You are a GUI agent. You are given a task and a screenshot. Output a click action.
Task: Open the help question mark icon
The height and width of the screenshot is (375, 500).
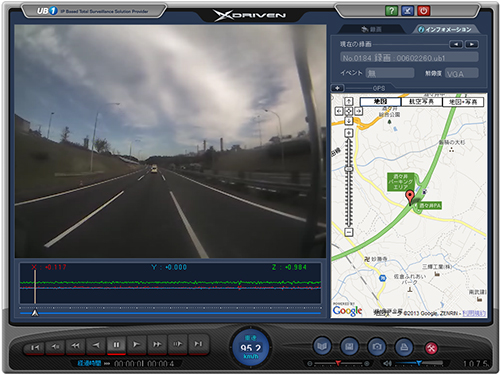point(391,11)
